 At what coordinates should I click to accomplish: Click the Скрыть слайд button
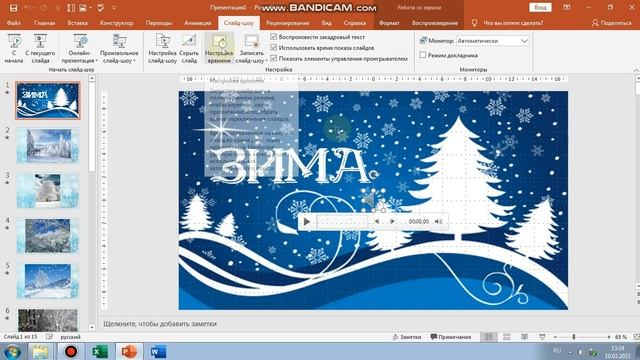point(189,49)
